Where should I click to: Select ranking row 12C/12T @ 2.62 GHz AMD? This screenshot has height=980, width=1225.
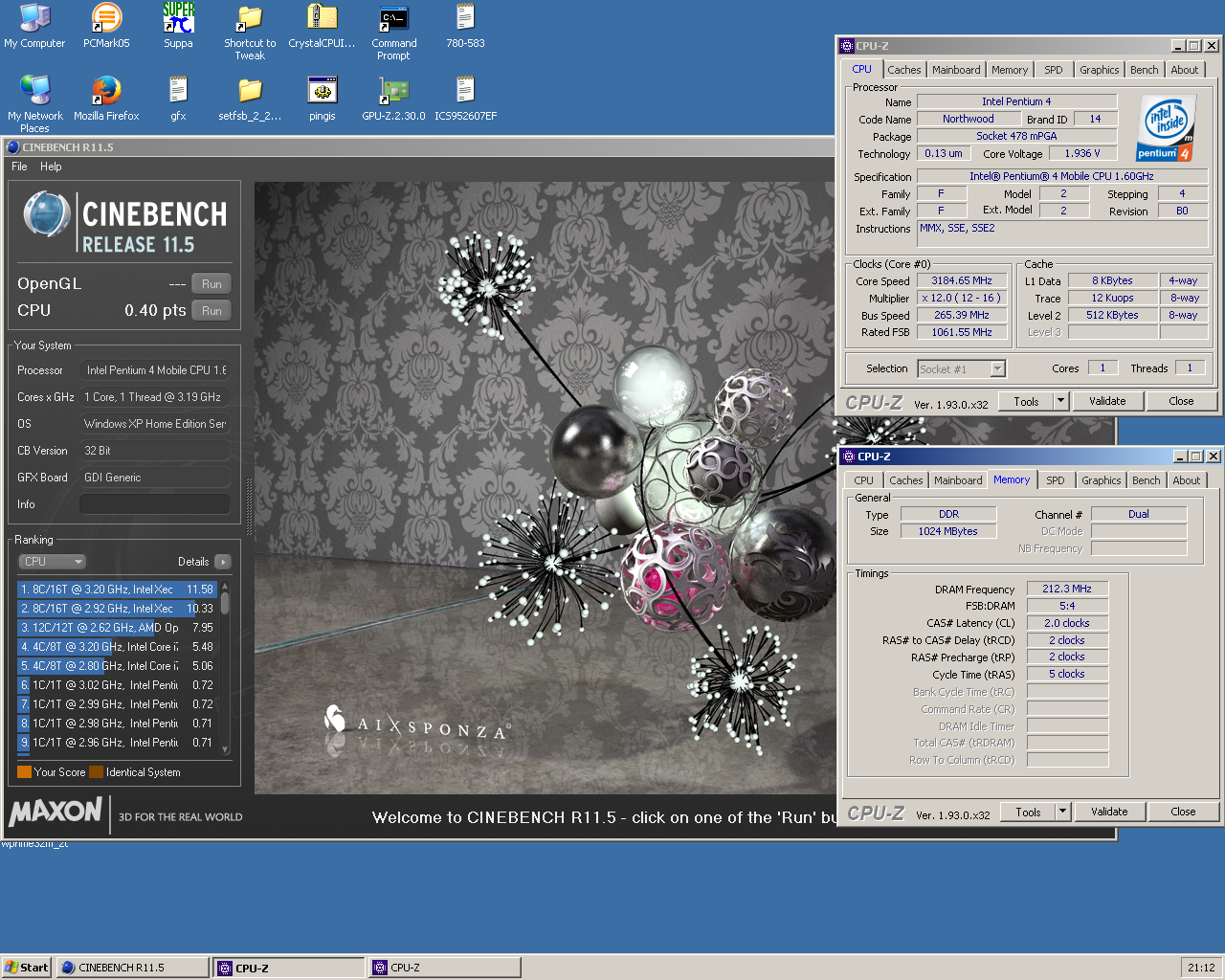pyautogui.click(x=117, y=628)
